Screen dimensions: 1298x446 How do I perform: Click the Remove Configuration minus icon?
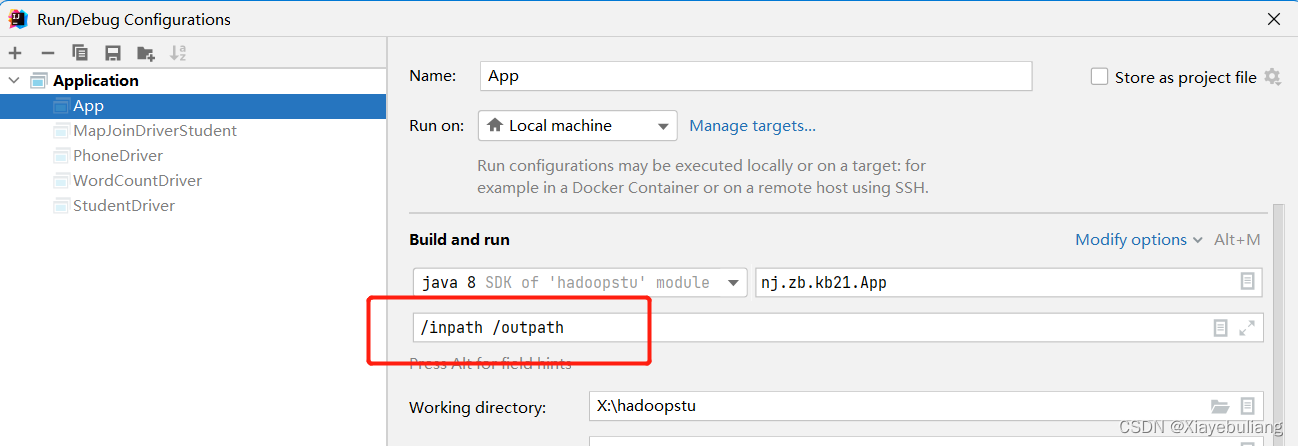[47, 53]
